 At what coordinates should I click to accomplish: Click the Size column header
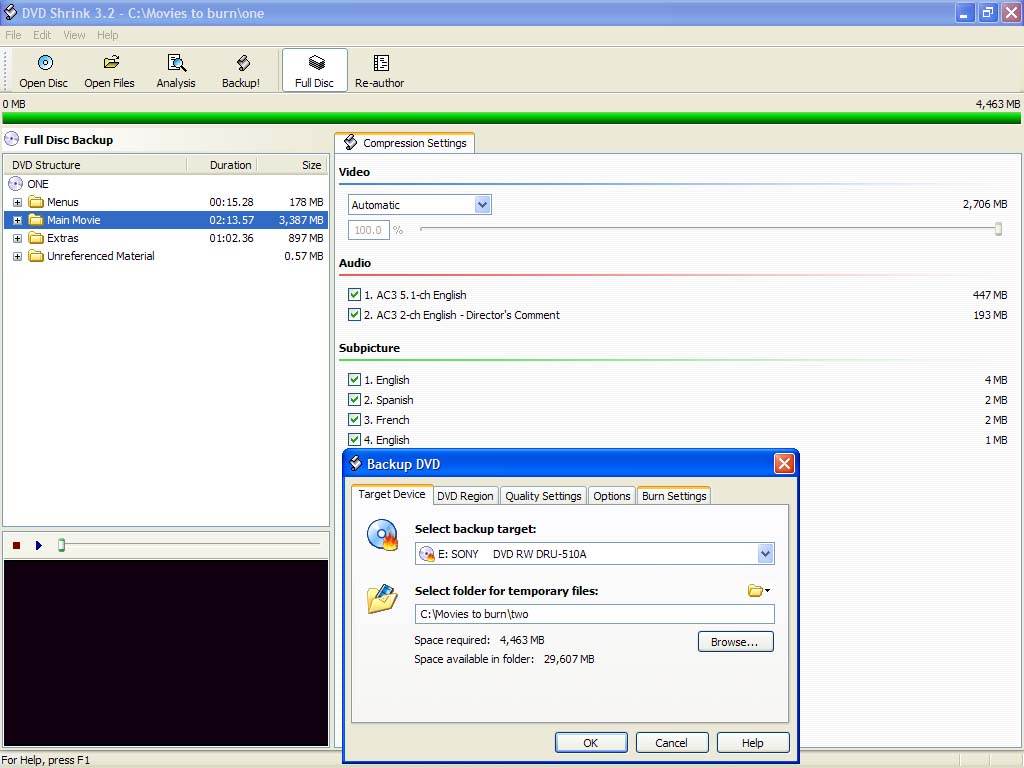[x=292, y=165]
